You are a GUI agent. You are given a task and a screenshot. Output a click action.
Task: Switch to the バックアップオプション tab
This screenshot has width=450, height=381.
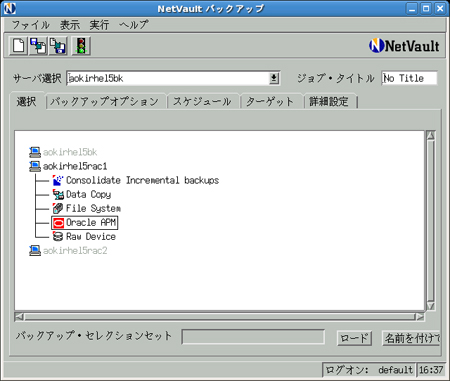click(104, 101)
